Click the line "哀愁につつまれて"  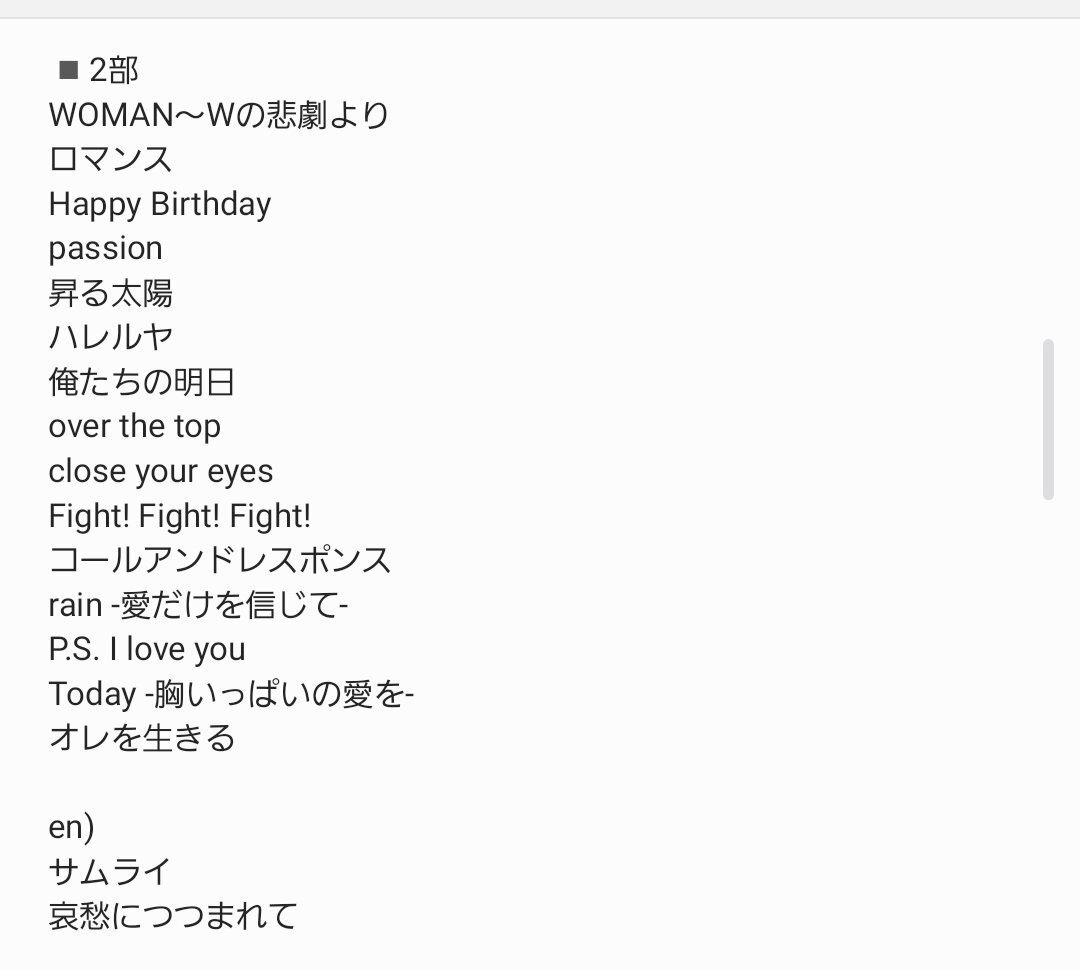coord(173,916)
